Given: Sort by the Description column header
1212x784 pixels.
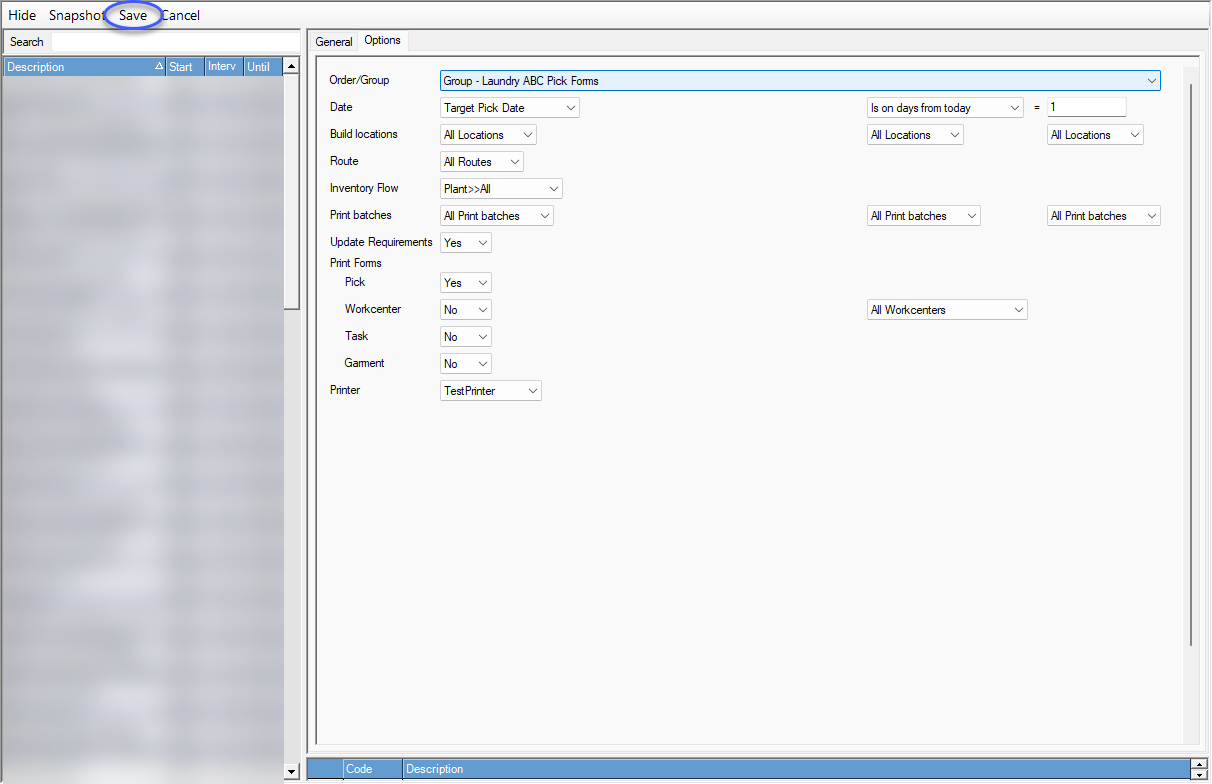Looking at the screenshot, I should tap(80, 66).
